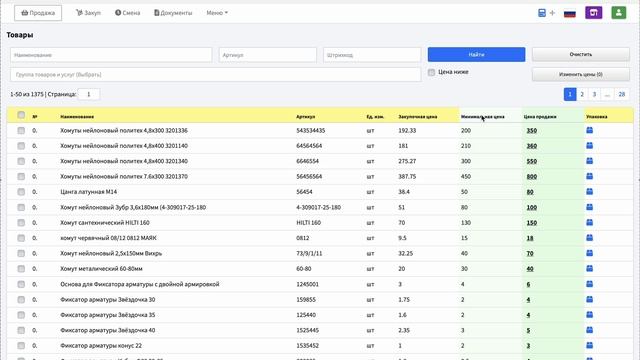Select checkbox for Хомуты нейлоновый 4,8x400 3201140
Image resolution: width=640 pixels, height=360 pixels.
[x=21, y=146]
